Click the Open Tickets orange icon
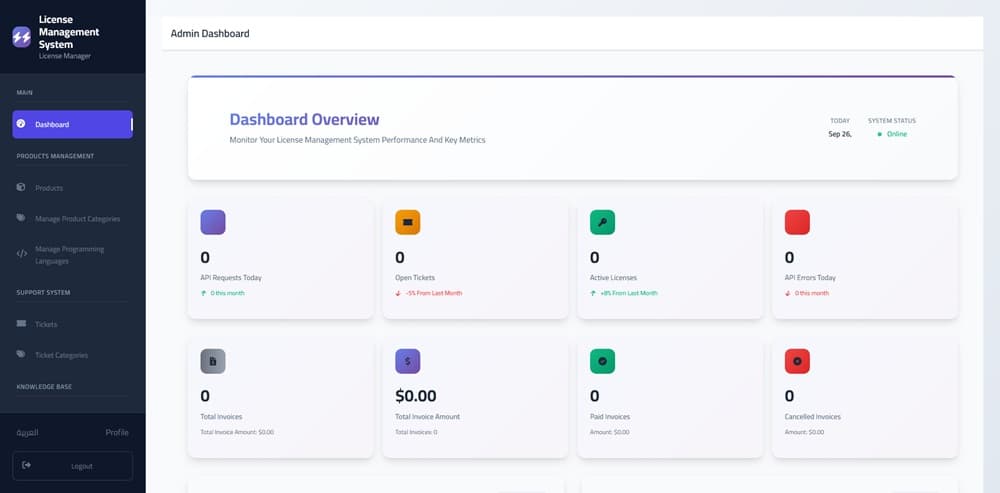 click(407, 222)
